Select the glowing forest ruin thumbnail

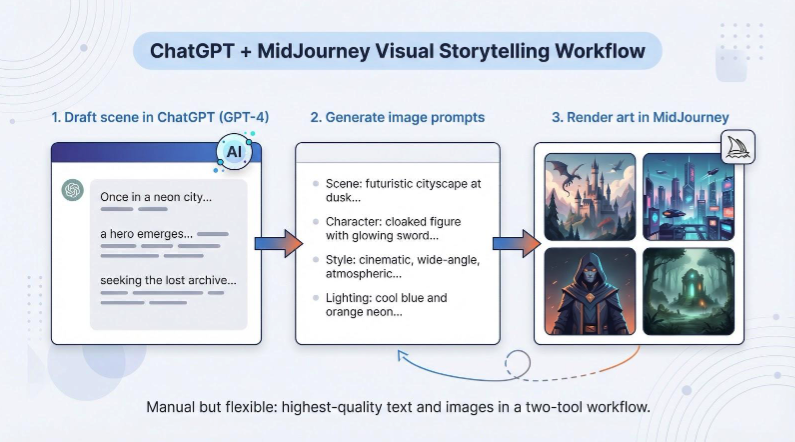(688, 290)
